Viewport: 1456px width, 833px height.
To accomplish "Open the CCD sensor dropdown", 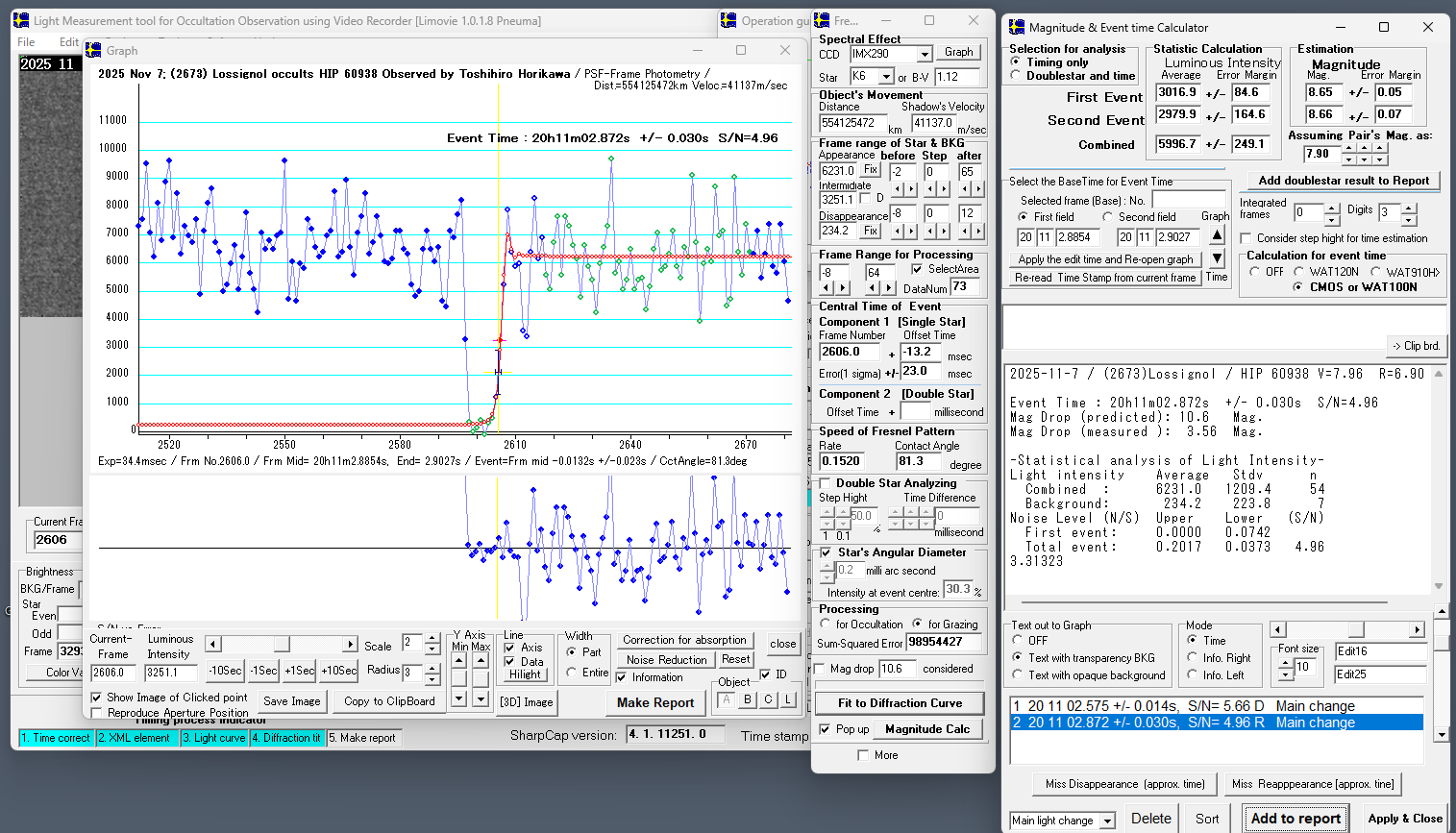I will point(924,55).
